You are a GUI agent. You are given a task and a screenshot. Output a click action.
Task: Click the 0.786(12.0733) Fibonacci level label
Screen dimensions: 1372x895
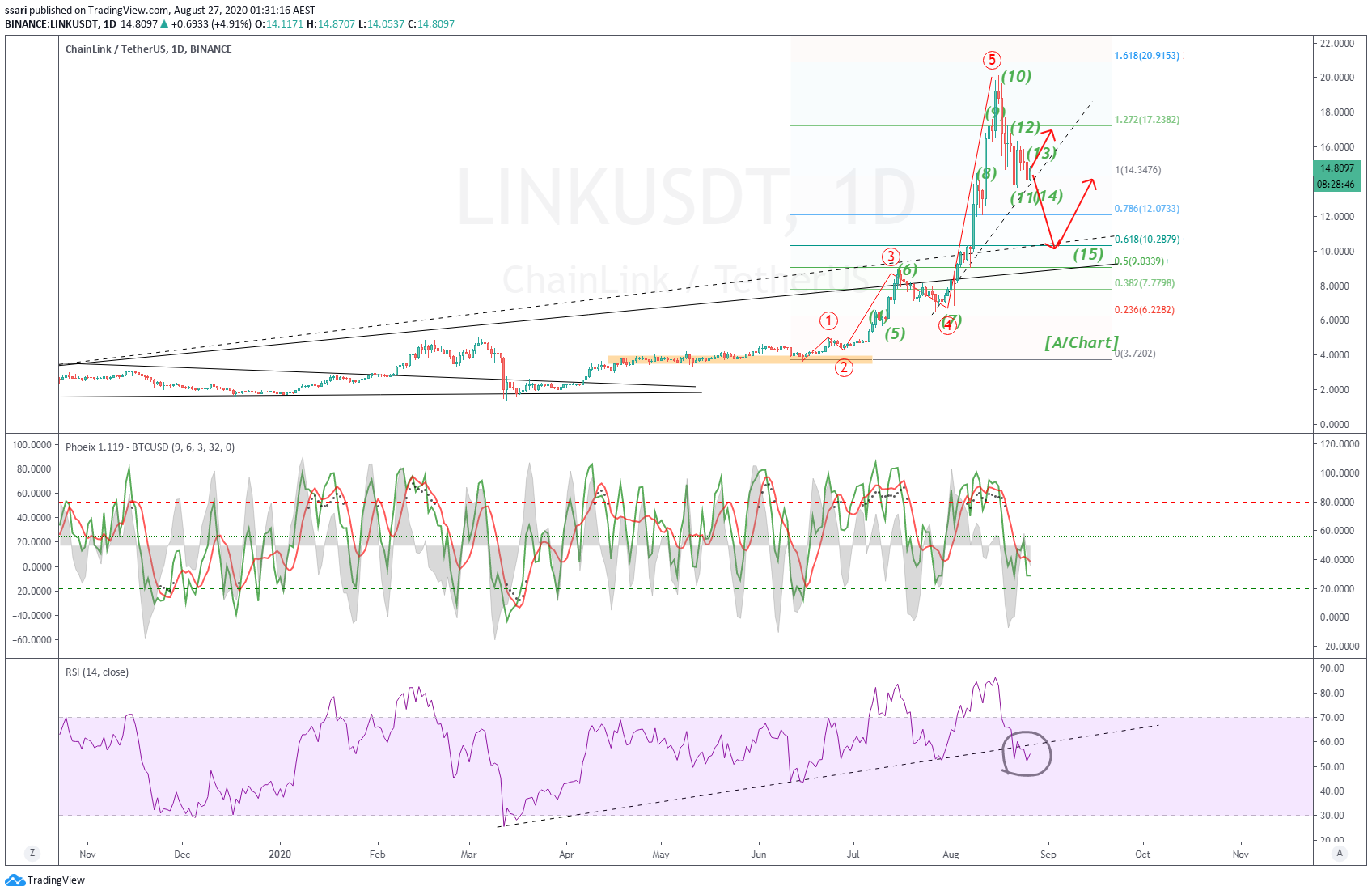pyautogui.click(x=1146, y=209)
